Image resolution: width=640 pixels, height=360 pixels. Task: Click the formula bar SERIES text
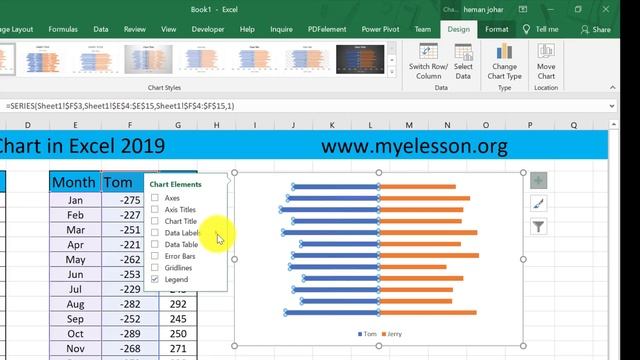(120, 106)
